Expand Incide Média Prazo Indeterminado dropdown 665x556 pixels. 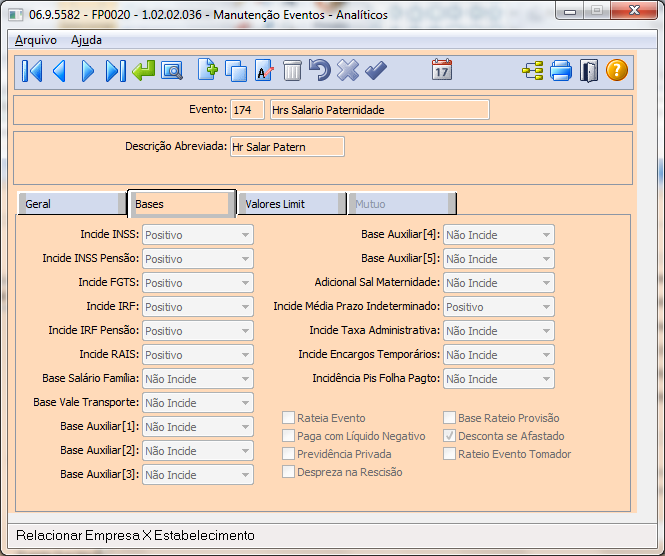(499, 307)
